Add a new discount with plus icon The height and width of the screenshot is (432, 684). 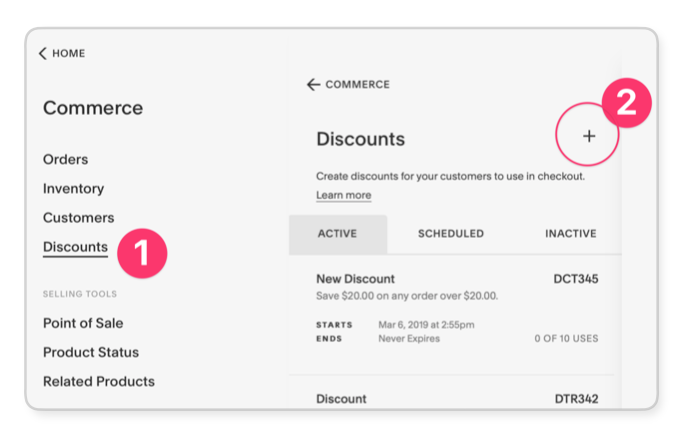(589, 136)
